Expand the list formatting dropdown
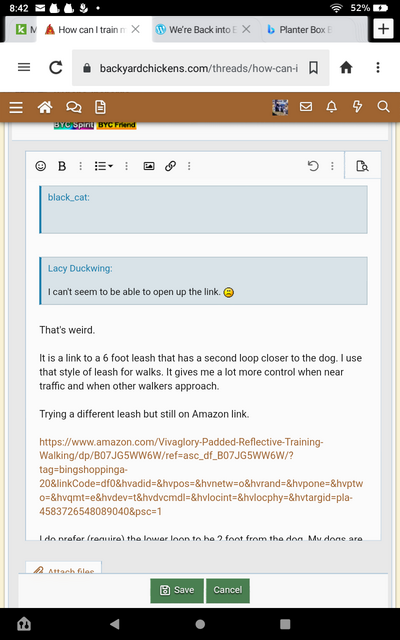This screenshot has width=400, height=640. [x=104, y=166]
